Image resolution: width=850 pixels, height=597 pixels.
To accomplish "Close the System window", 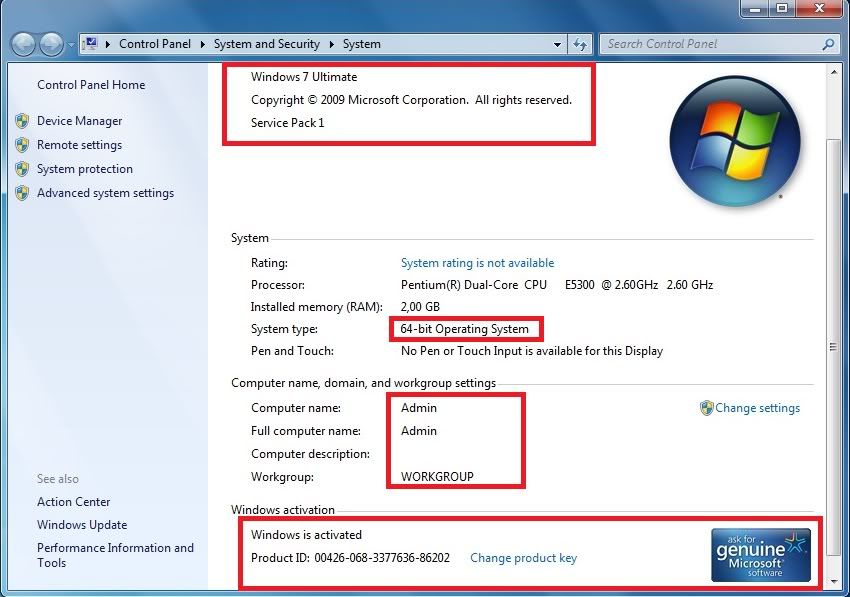I will coord(819,9).
